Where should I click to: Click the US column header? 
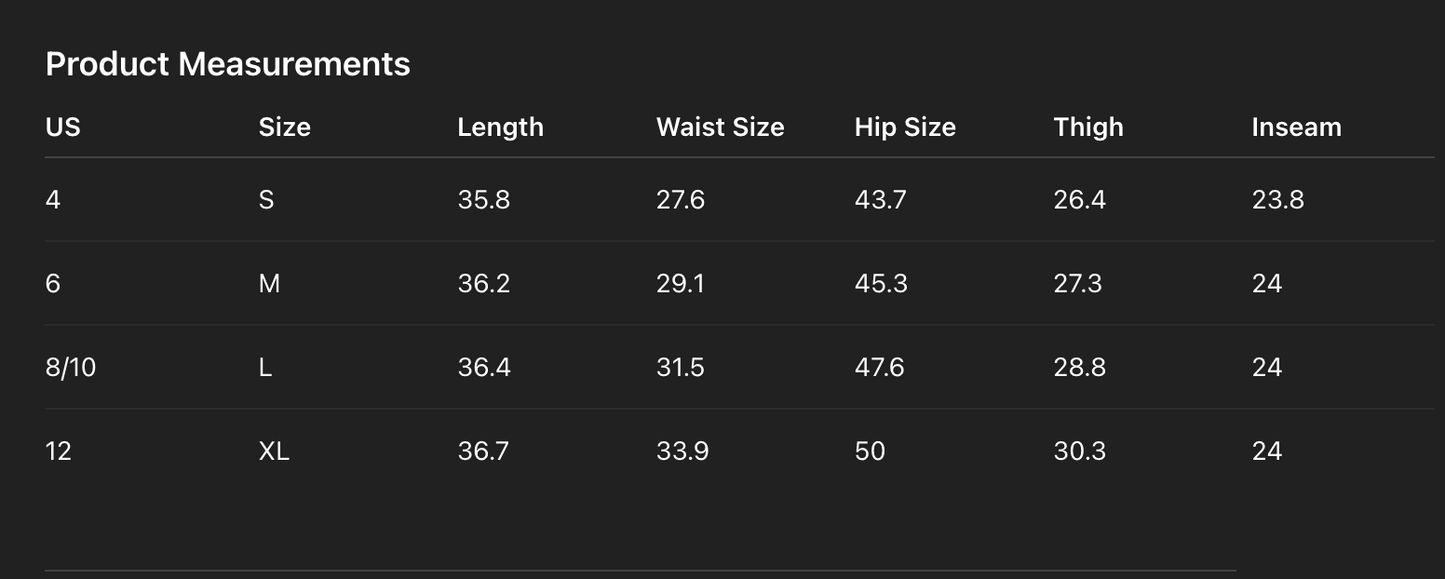tap(63, 127)
